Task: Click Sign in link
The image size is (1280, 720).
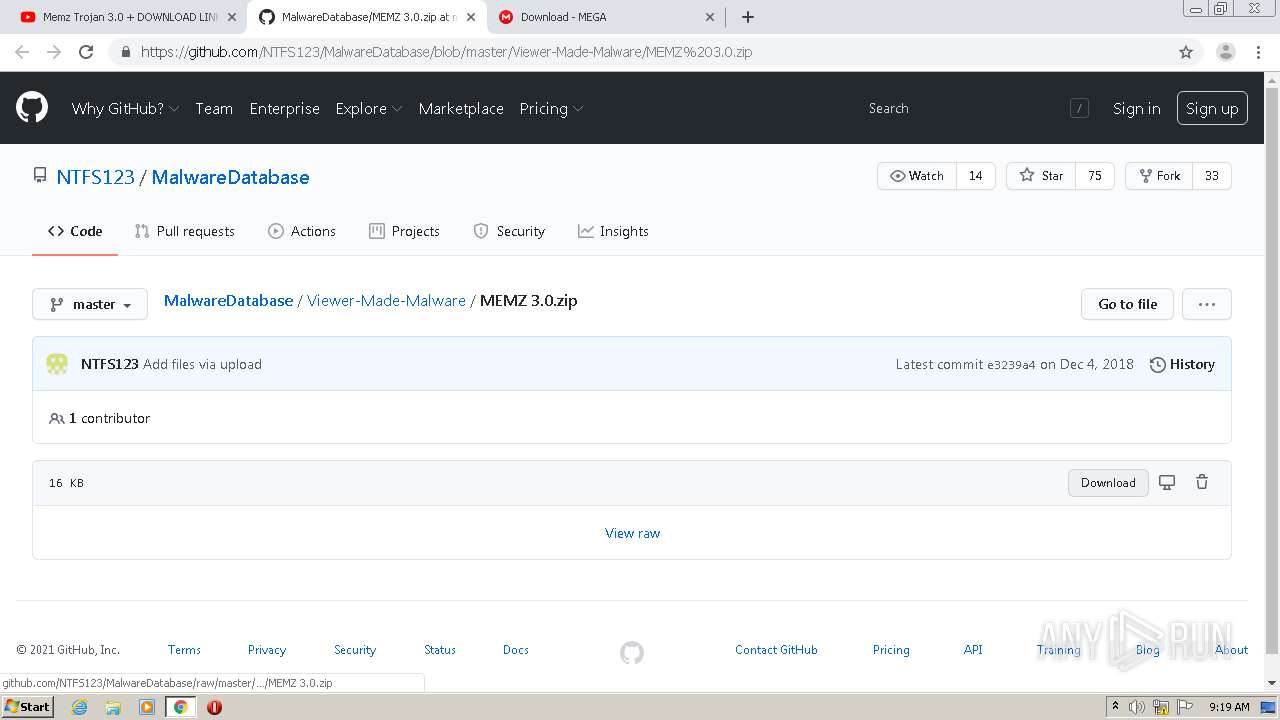Action: tap(1137, 108)
